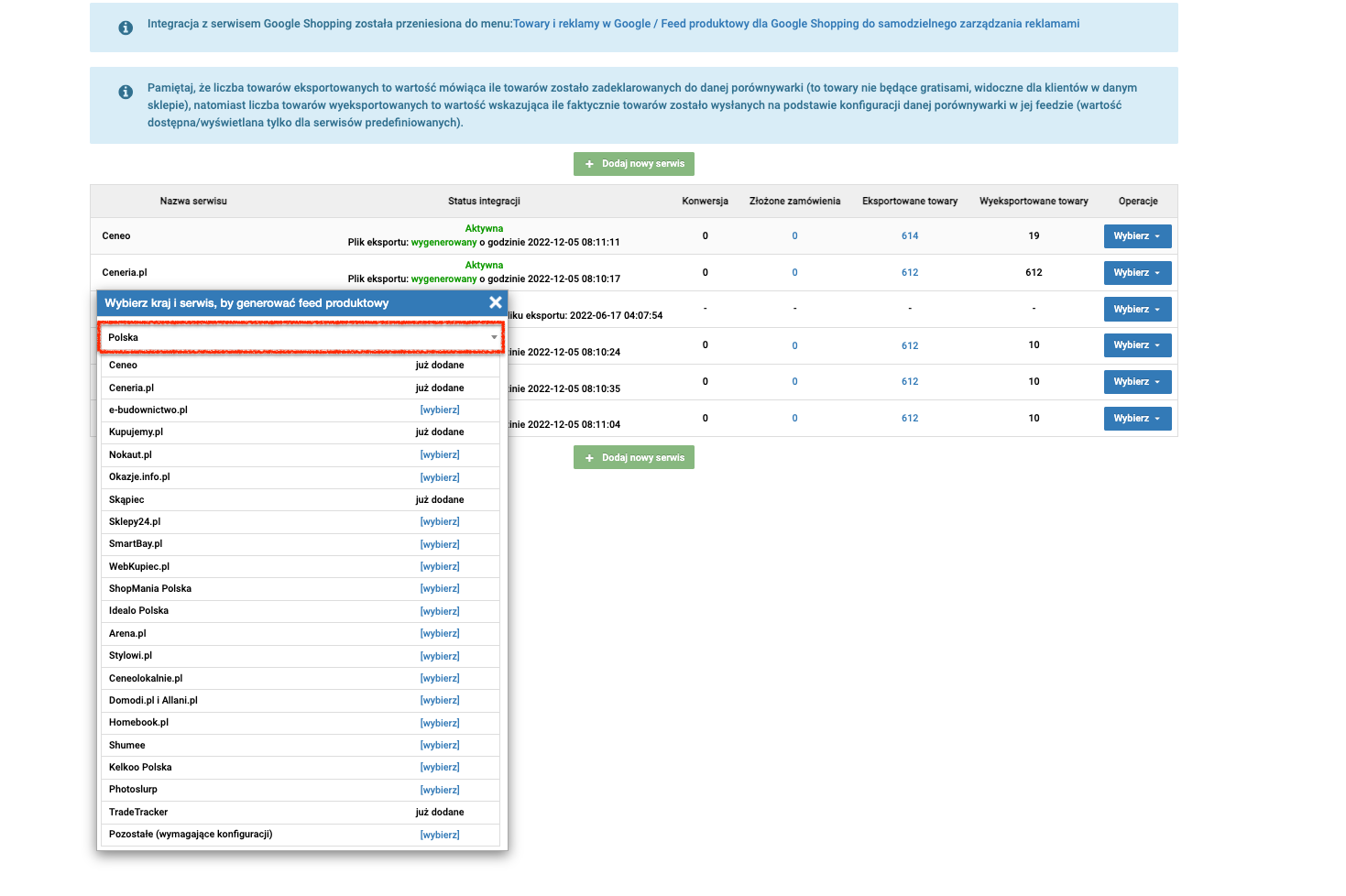Open 612 link in 08:10:35 export row
The width and height of the screenshot is (1346, 896).
click(x=910, y=381)
